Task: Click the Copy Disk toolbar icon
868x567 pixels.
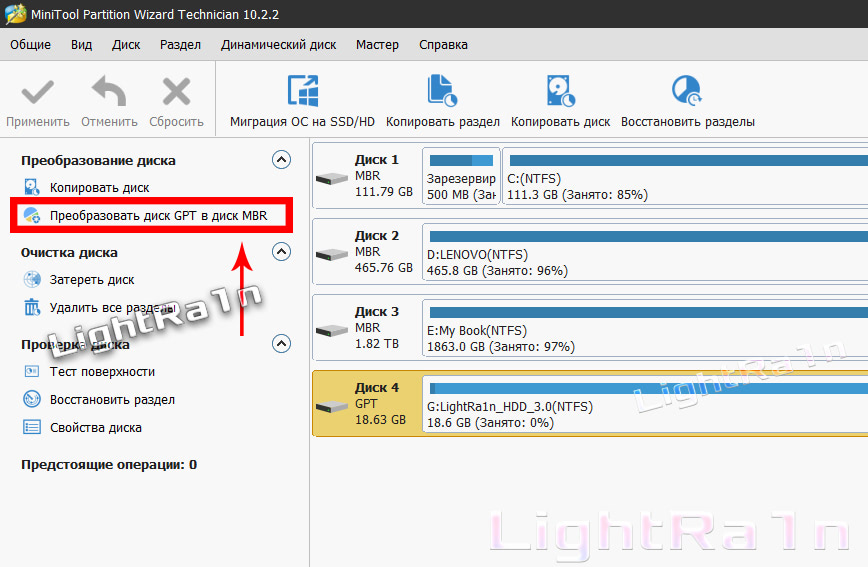Action: [560, 91]
